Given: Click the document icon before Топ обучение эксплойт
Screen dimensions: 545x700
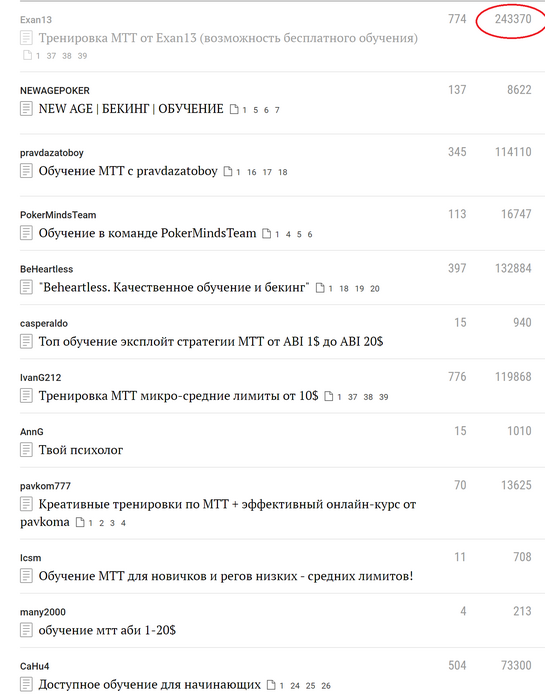Looking at the screenshot, I should click(x=26, y=342).
